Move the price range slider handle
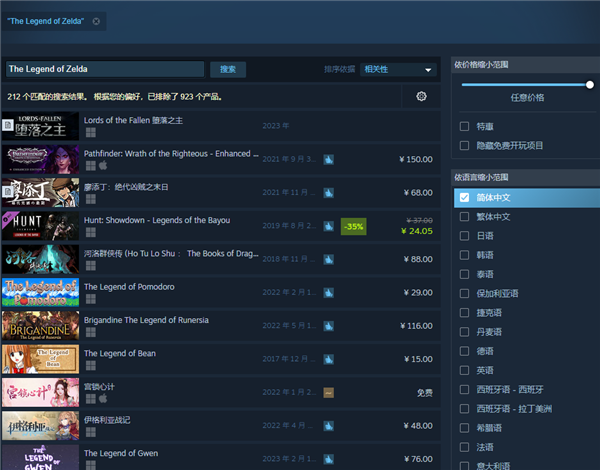The image size is (600, 470). point(590,85)
